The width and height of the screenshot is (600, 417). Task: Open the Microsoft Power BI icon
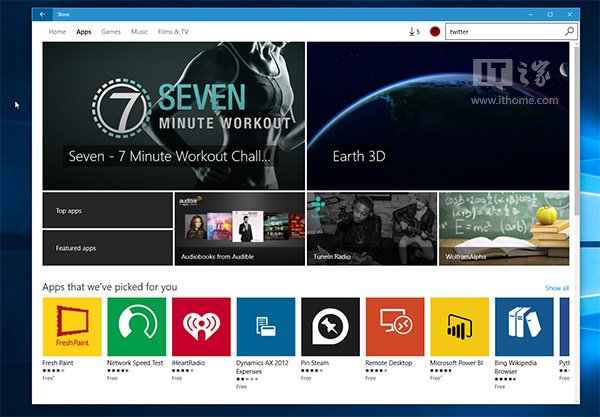click(x=460, y=327)
